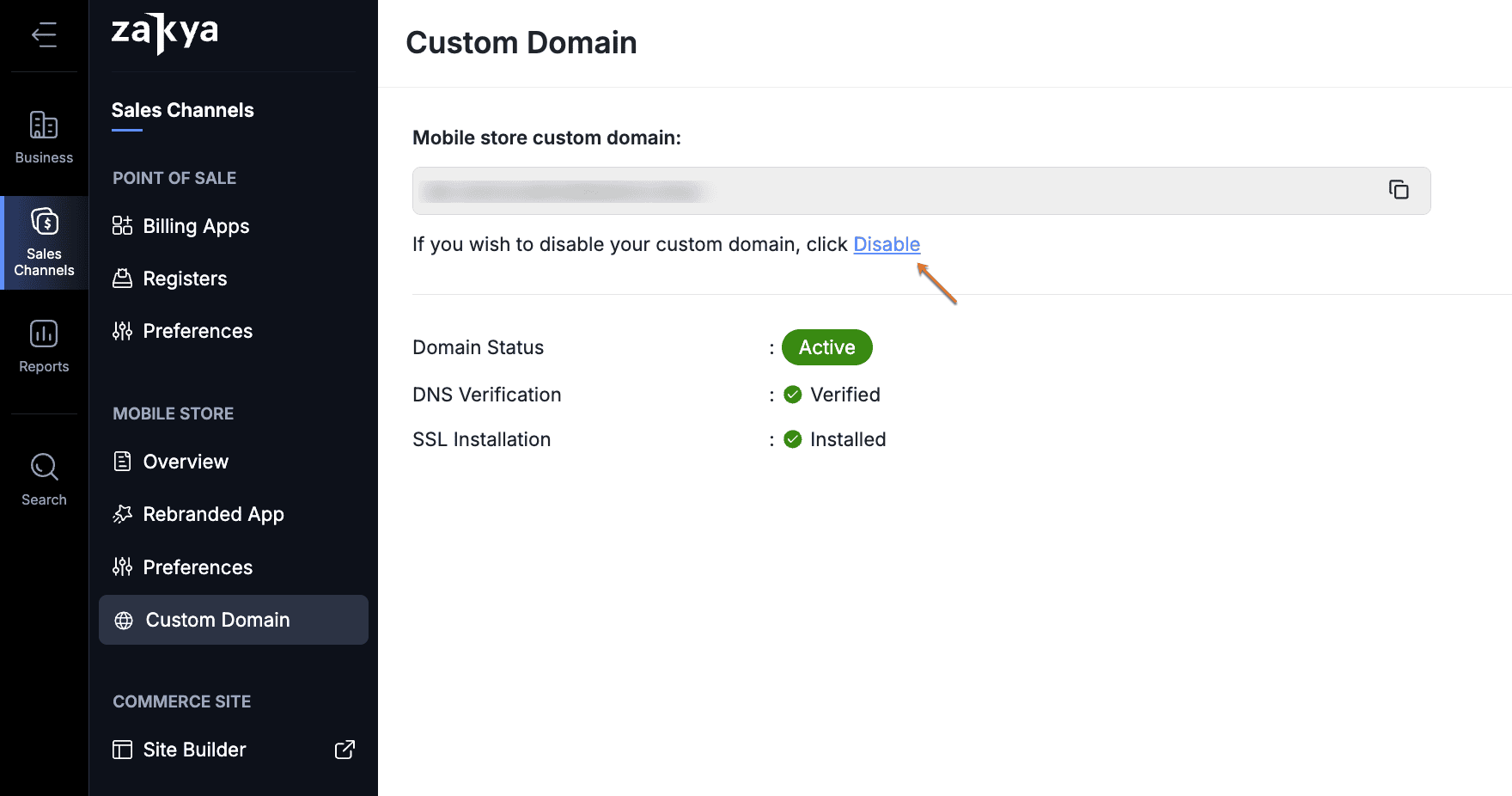Open Mobile Store Overview
The height and width of the screenshot is (796, 1512).
(x=185, y=462)
